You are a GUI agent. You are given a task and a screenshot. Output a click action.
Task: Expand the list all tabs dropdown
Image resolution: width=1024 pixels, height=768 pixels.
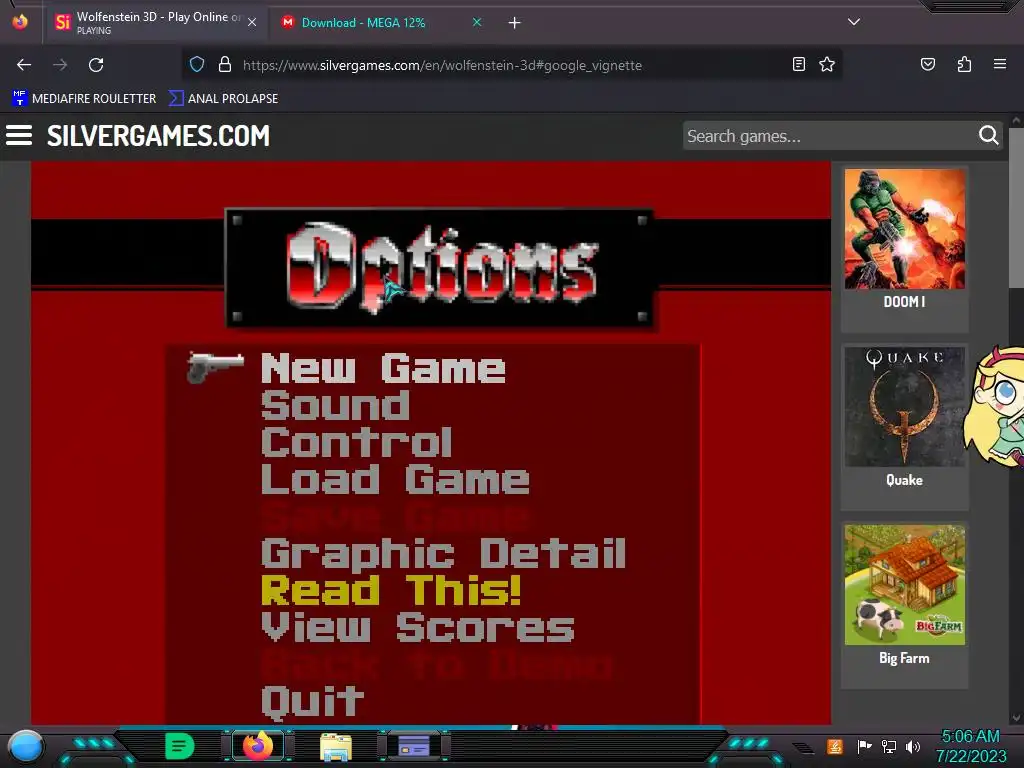[x=854, y=22]
